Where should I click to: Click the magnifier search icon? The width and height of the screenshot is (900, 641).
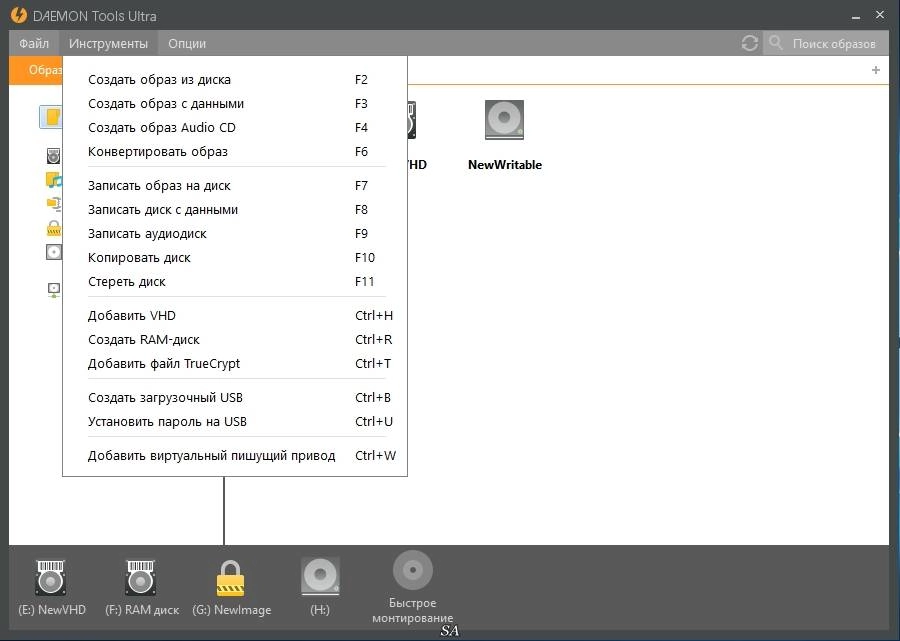776,42
